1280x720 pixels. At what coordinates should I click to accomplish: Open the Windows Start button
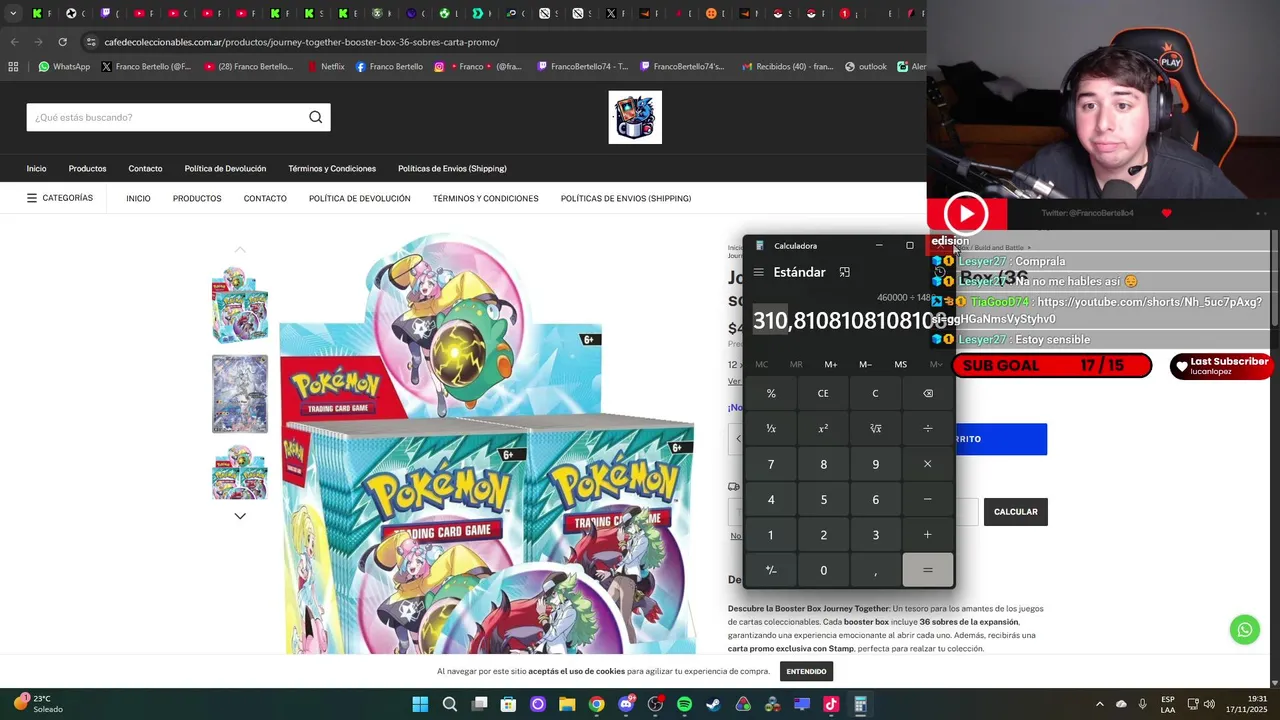(420, 704)
